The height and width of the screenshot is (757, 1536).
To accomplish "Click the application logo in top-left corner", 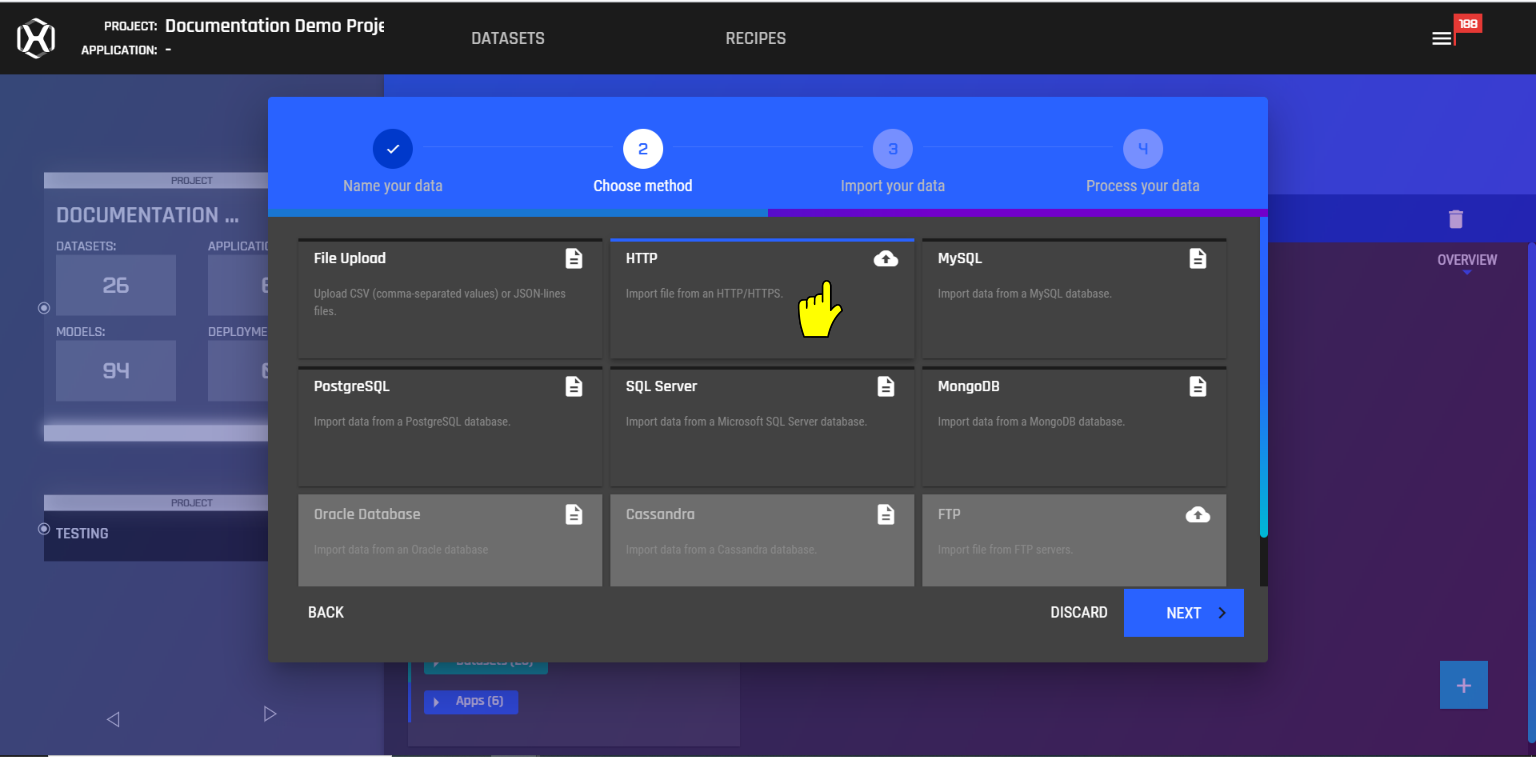I will 35,38.
